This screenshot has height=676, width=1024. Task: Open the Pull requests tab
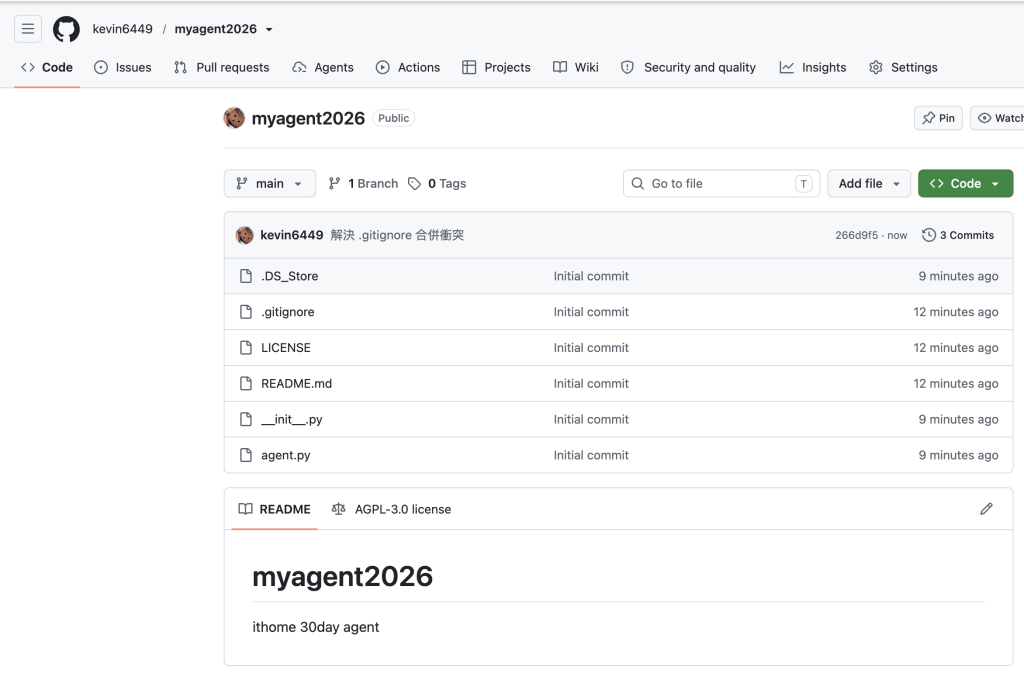click(221, 67)
